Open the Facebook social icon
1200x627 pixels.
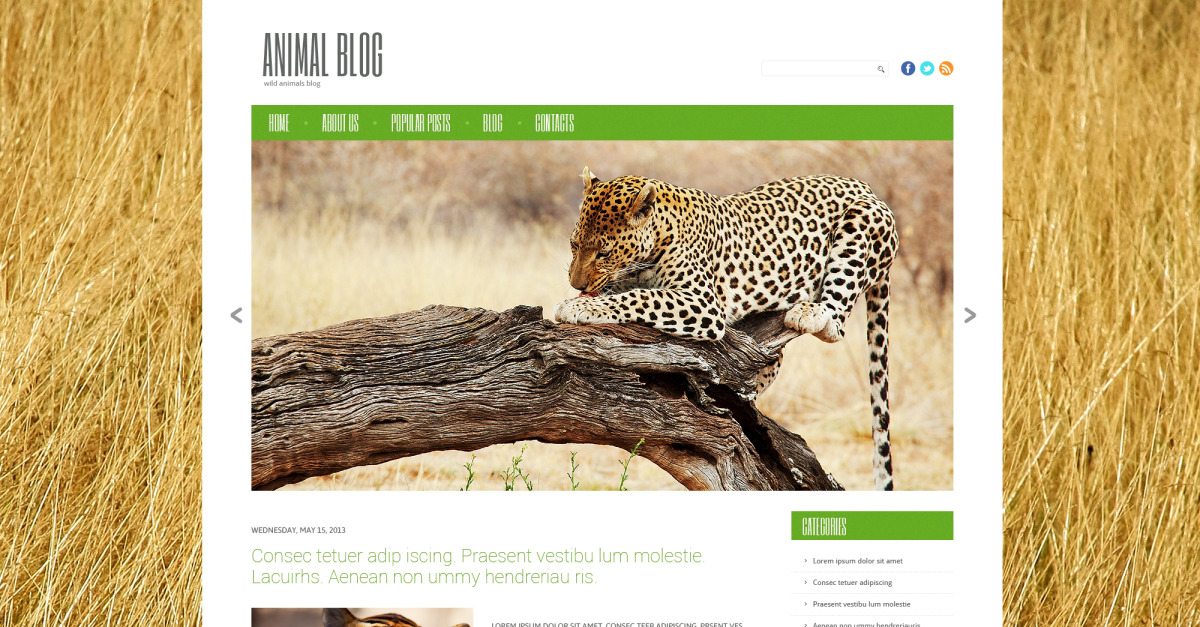tap(908, 68)
